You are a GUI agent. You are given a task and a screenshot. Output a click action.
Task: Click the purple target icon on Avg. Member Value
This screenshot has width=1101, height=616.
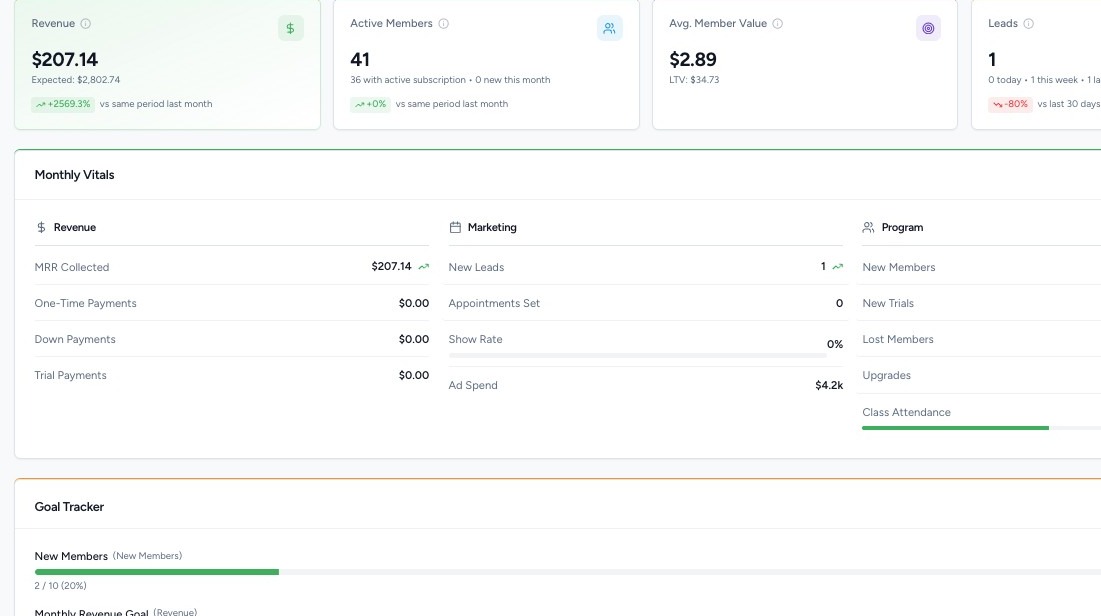pyautogui.click(x=928, y=28)
